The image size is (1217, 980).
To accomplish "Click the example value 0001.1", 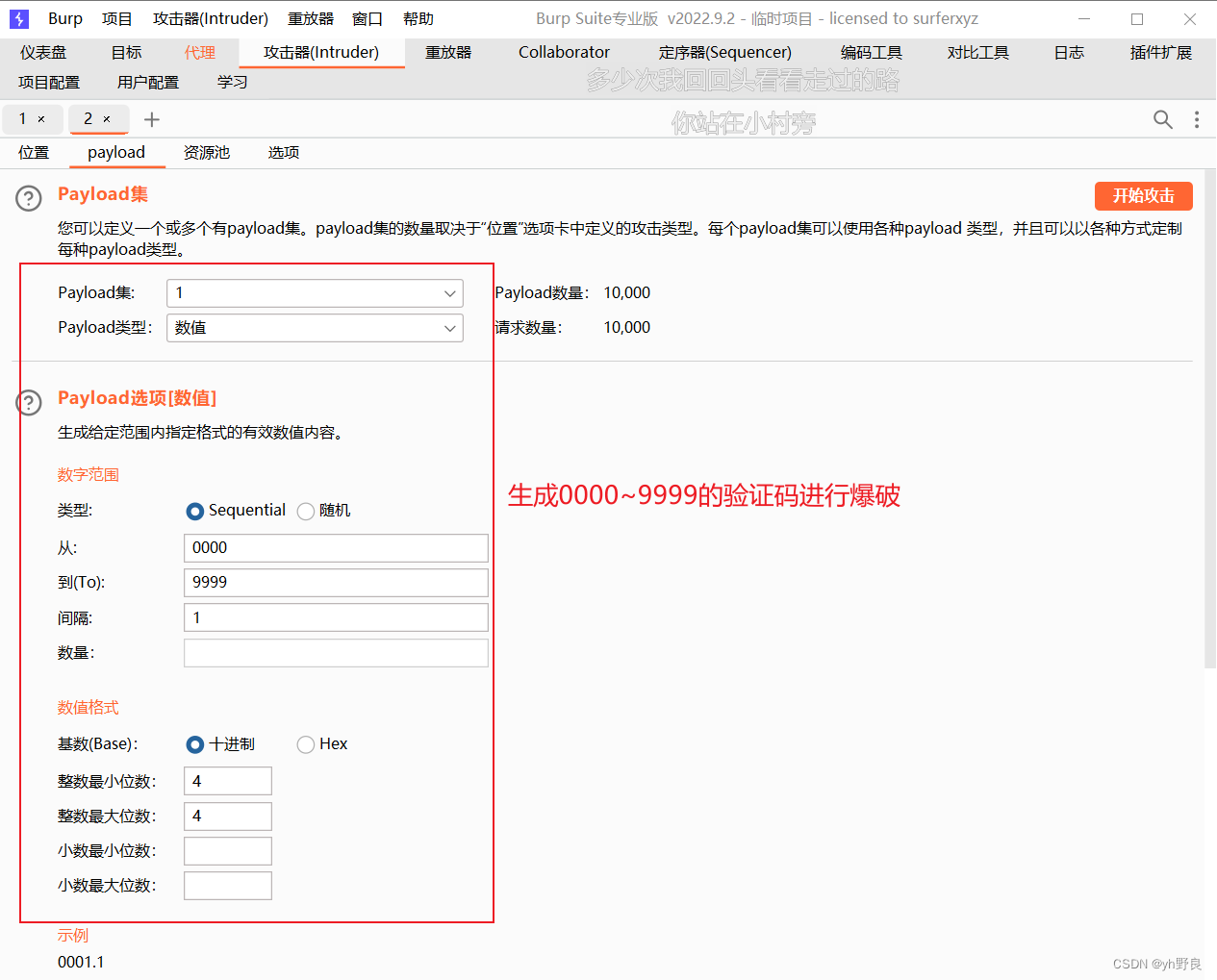I will [81, 962].
